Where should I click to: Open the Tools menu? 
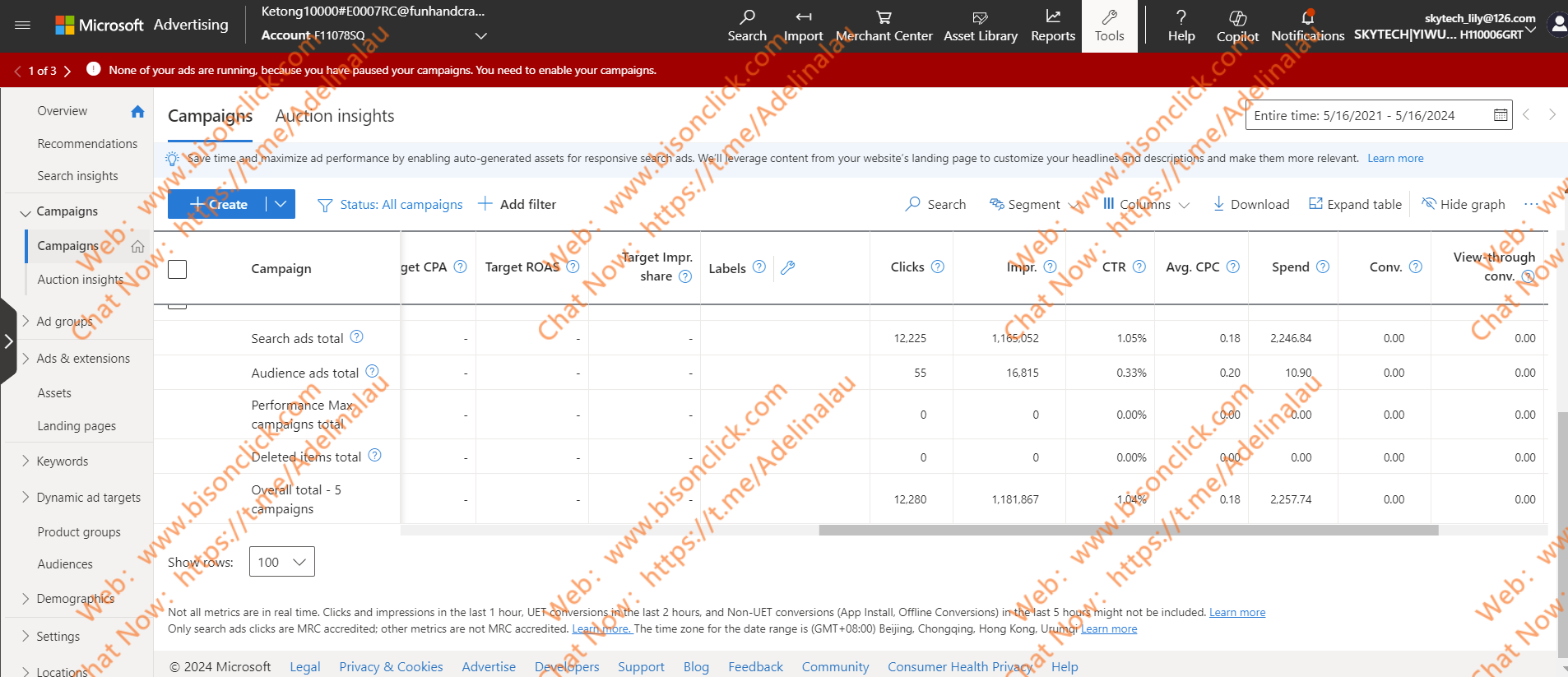point(1110,26)
